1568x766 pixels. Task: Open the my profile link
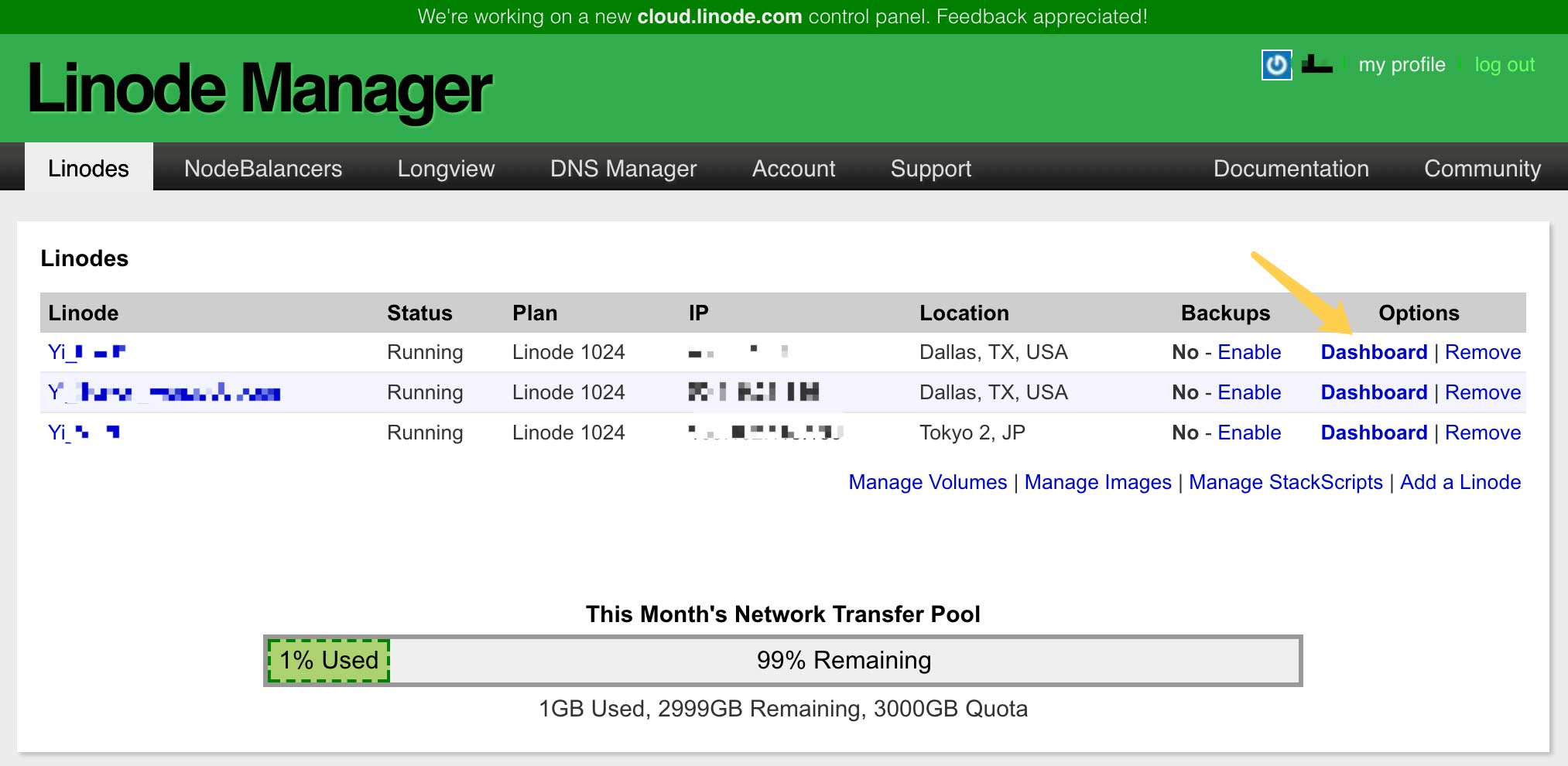point(1402,65)
